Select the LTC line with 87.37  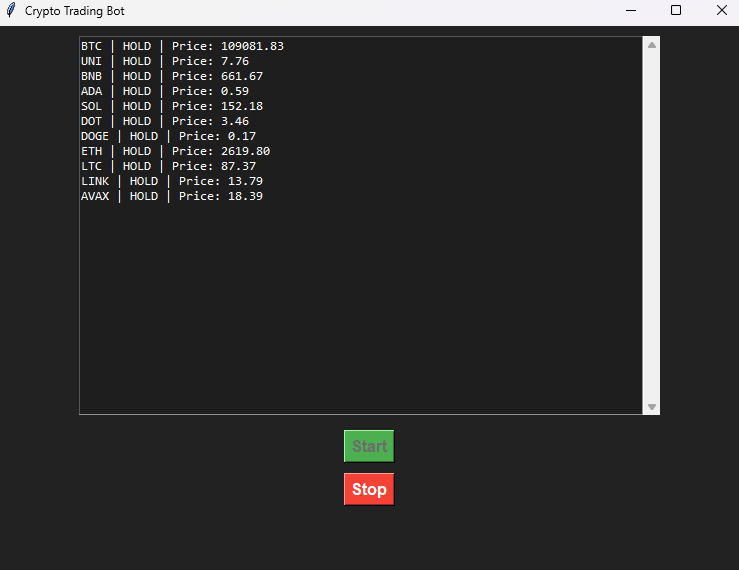pos(168,166)
